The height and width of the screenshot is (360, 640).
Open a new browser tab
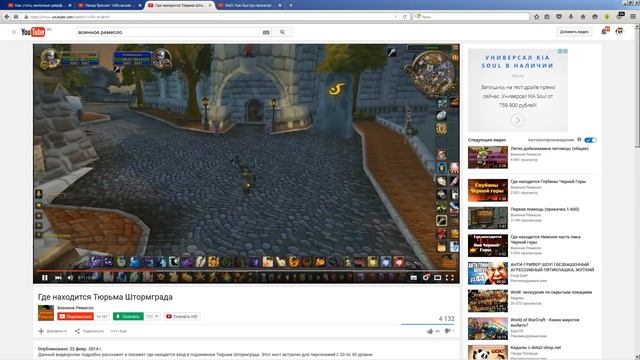291,5
